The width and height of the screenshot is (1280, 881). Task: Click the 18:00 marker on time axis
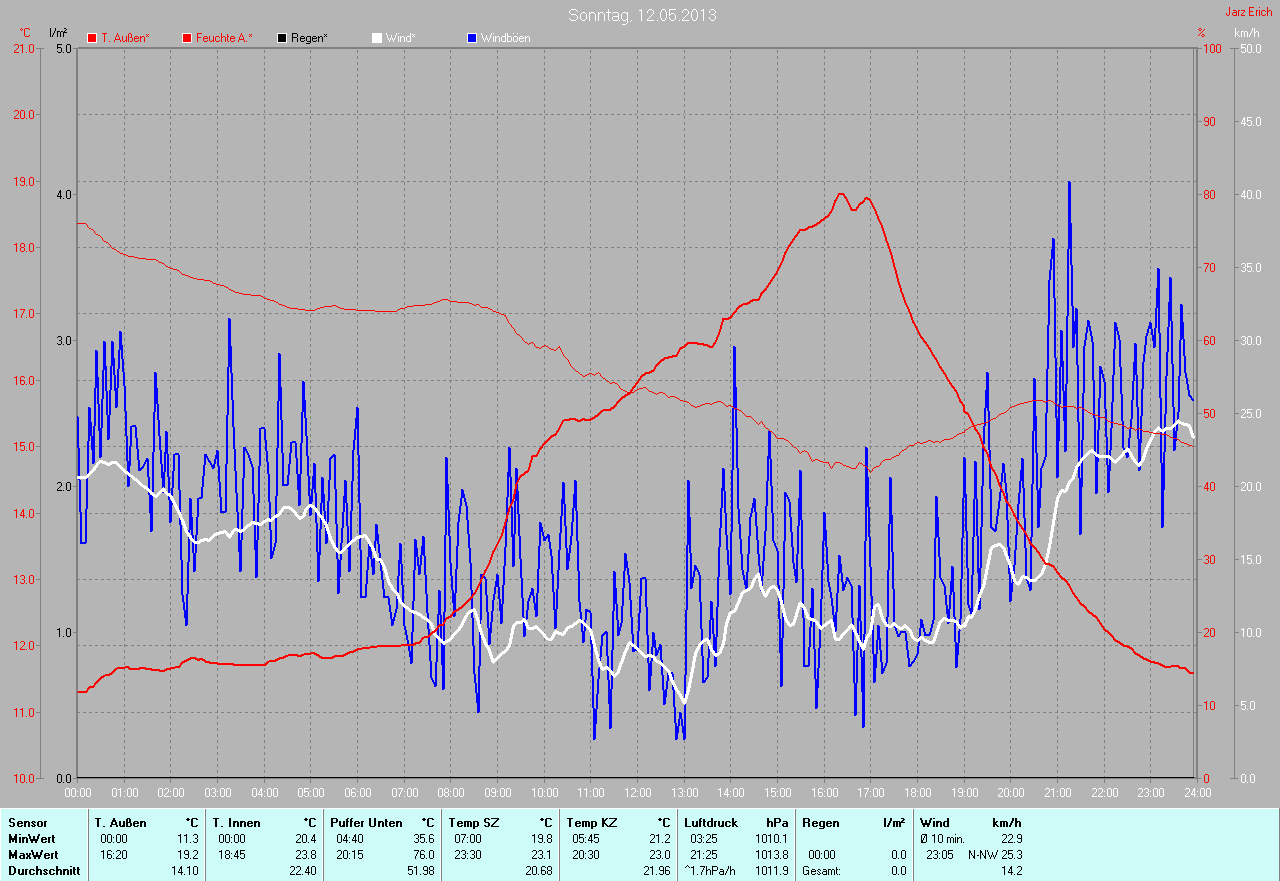pyautogui.click(x=917, y=792)
